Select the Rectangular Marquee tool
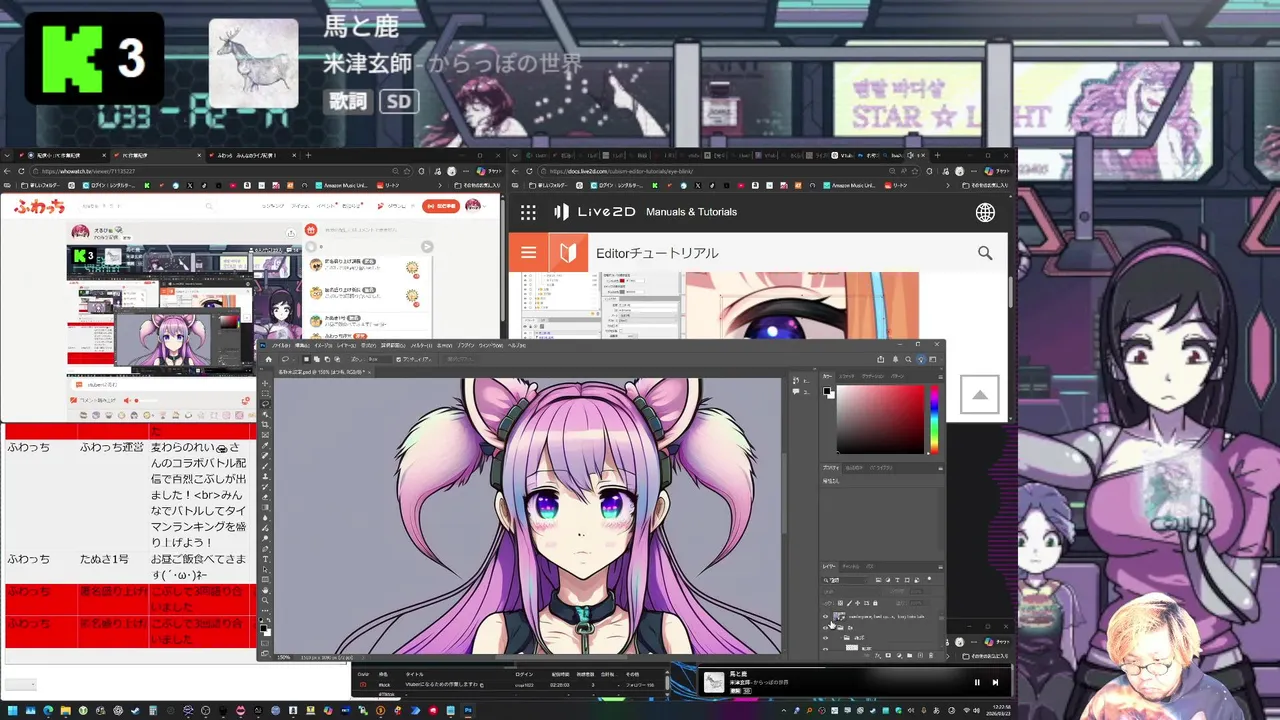 [265, 393]
